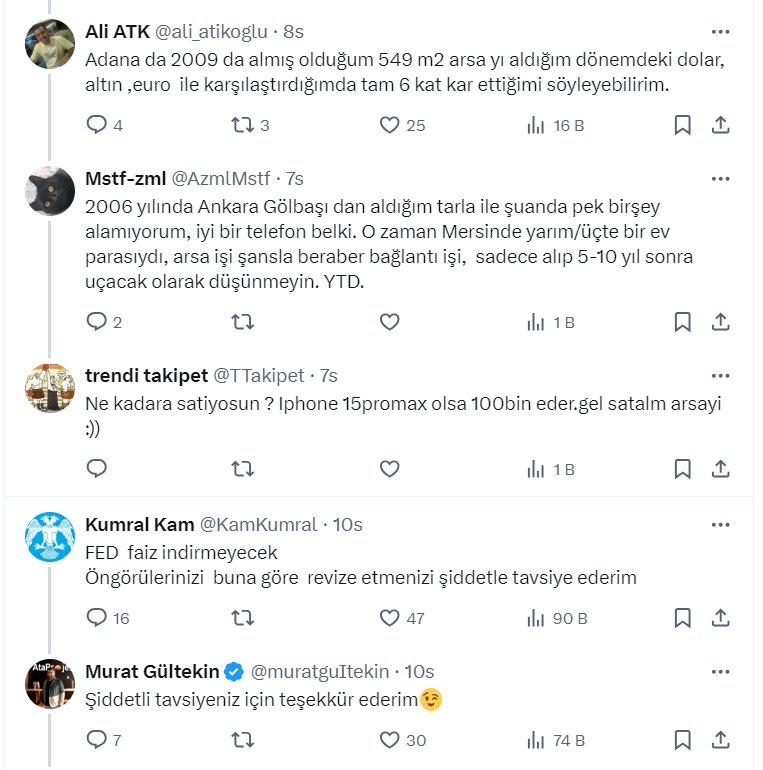Open @KamKumral profile handle link
This screenshot has width=763, height=770.
tap(259, 525)
